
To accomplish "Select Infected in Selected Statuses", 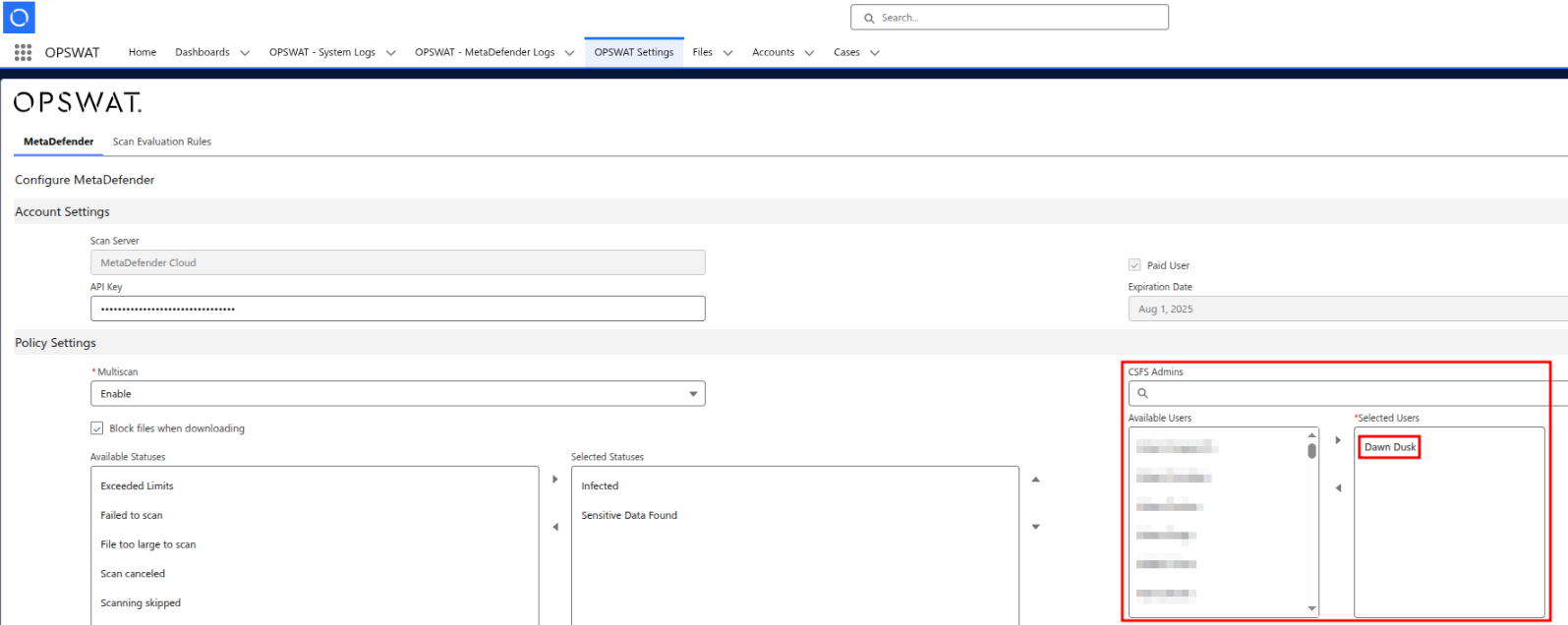I will coord(600,486).
